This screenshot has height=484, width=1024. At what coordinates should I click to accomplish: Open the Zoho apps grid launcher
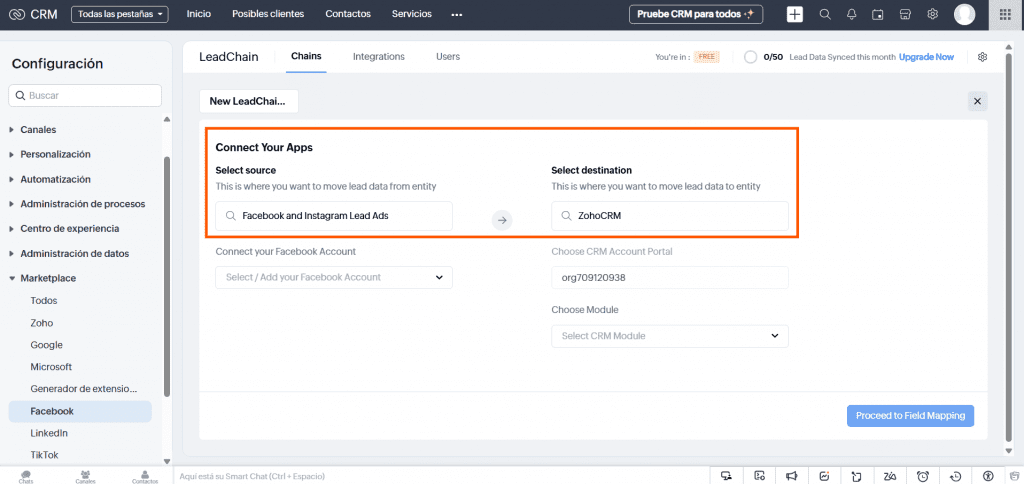1005,14
